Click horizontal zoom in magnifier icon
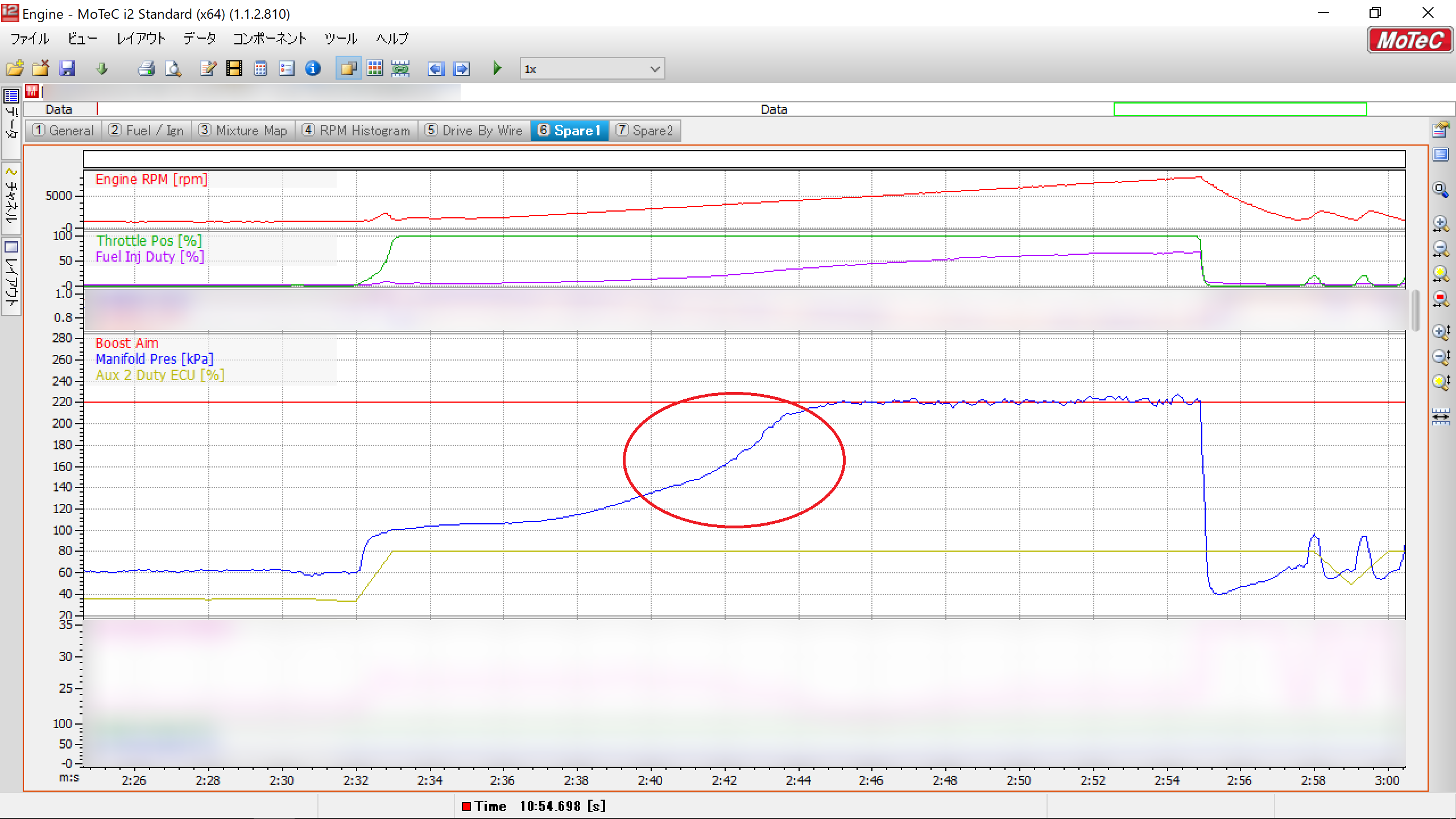This screenshot has width=1456, height=819. (x=1440, y=224)
